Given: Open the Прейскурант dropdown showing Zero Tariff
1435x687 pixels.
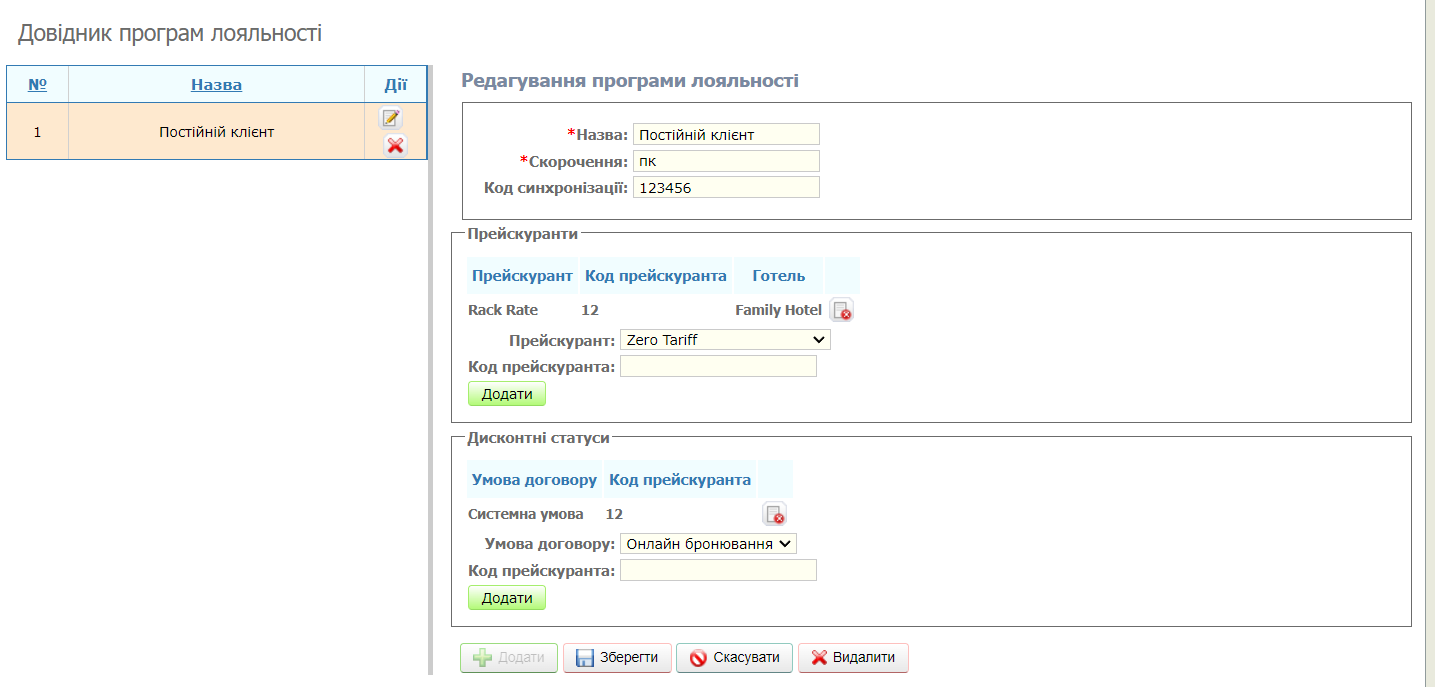Looking at the screenshot, I should 725,340.
